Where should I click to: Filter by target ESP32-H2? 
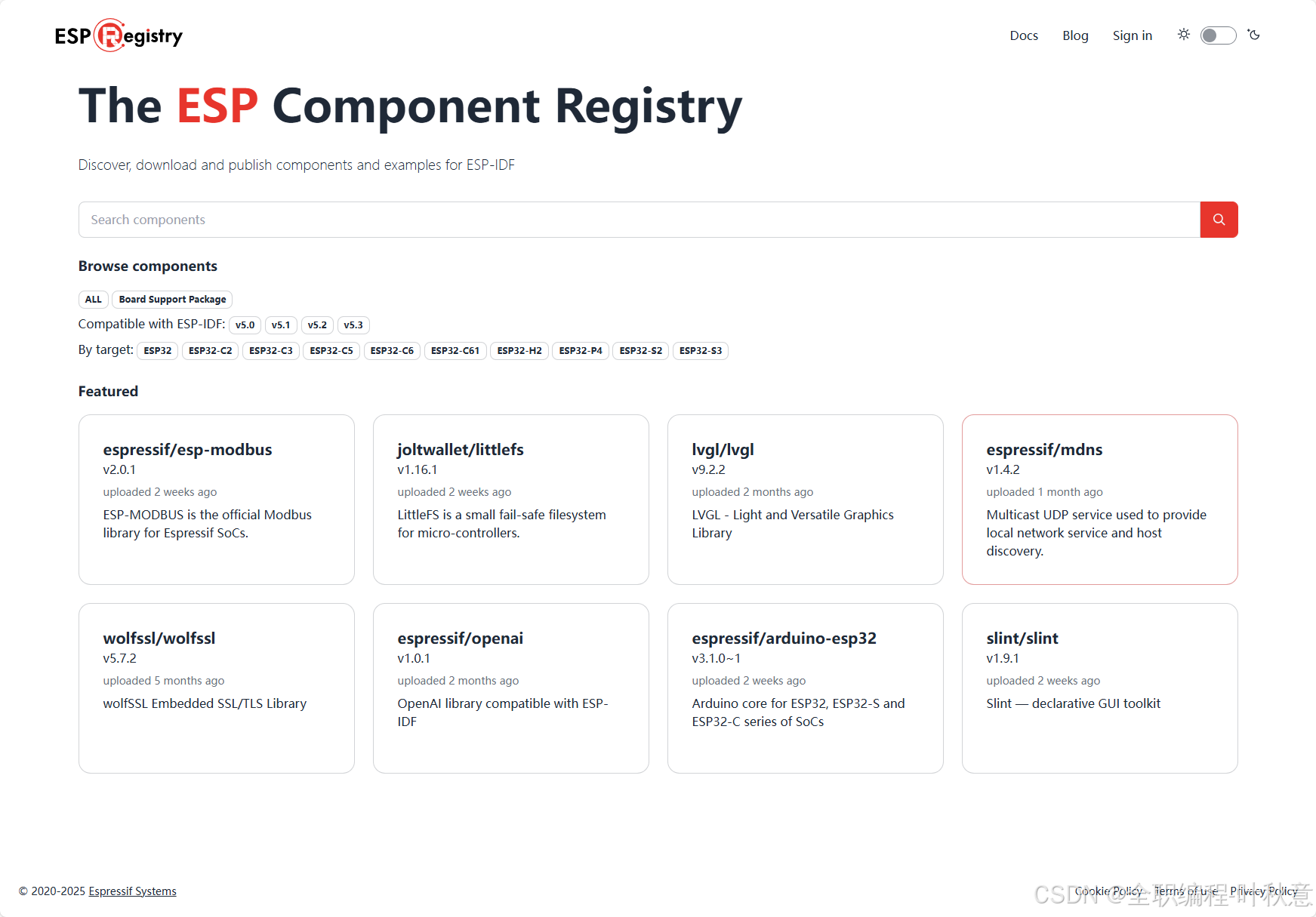(519, 351)
